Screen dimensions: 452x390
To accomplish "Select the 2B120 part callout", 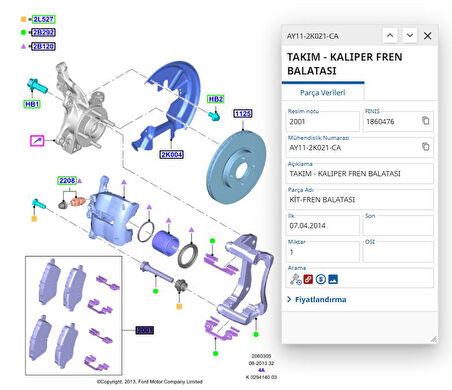I will [x=43, y=46].
